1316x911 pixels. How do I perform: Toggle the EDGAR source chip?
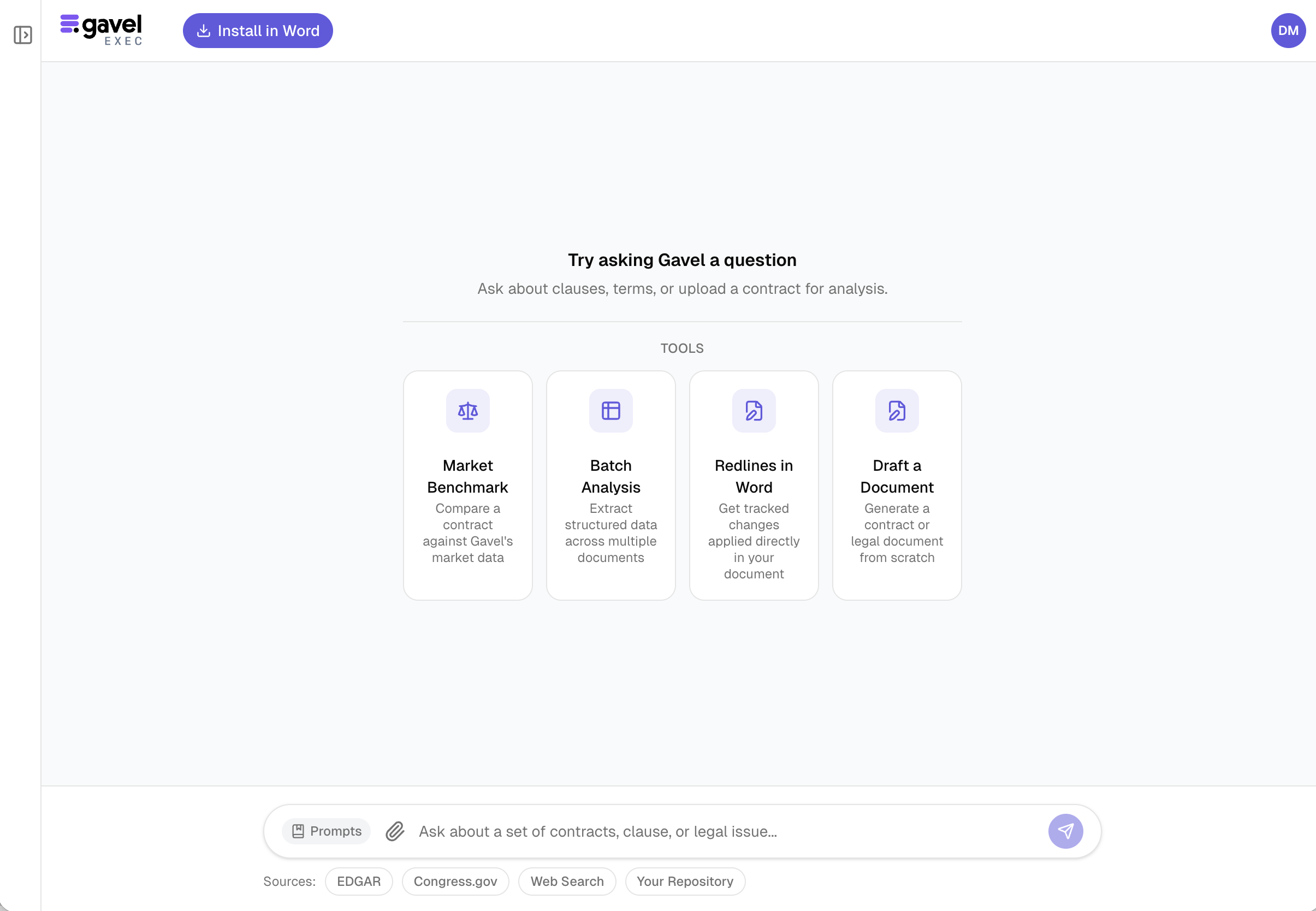point(358,882)
